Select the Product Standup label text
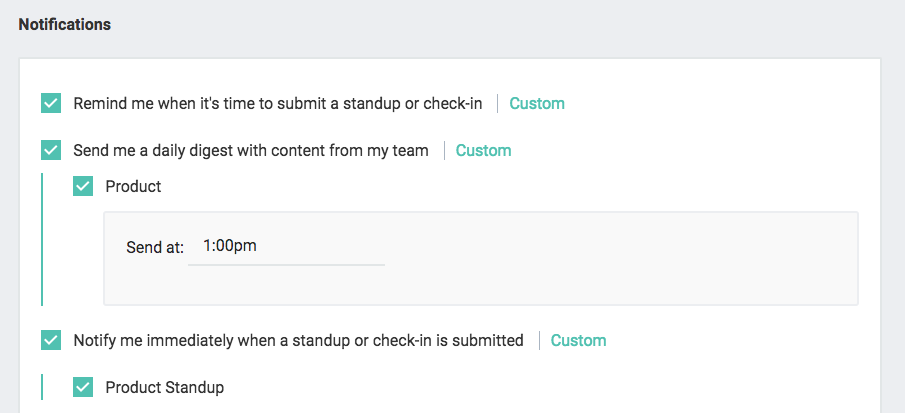Image resolution: width=905 pixels, height=413 pixels. (x=164, y=387)
